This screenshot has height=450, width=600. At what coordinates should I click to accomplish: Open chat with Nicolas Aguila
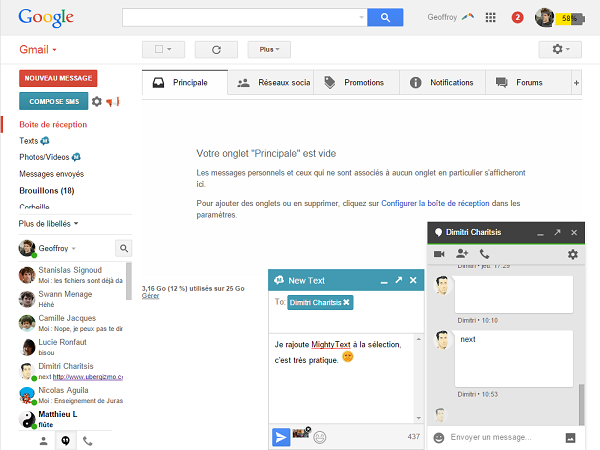[71, 395]
